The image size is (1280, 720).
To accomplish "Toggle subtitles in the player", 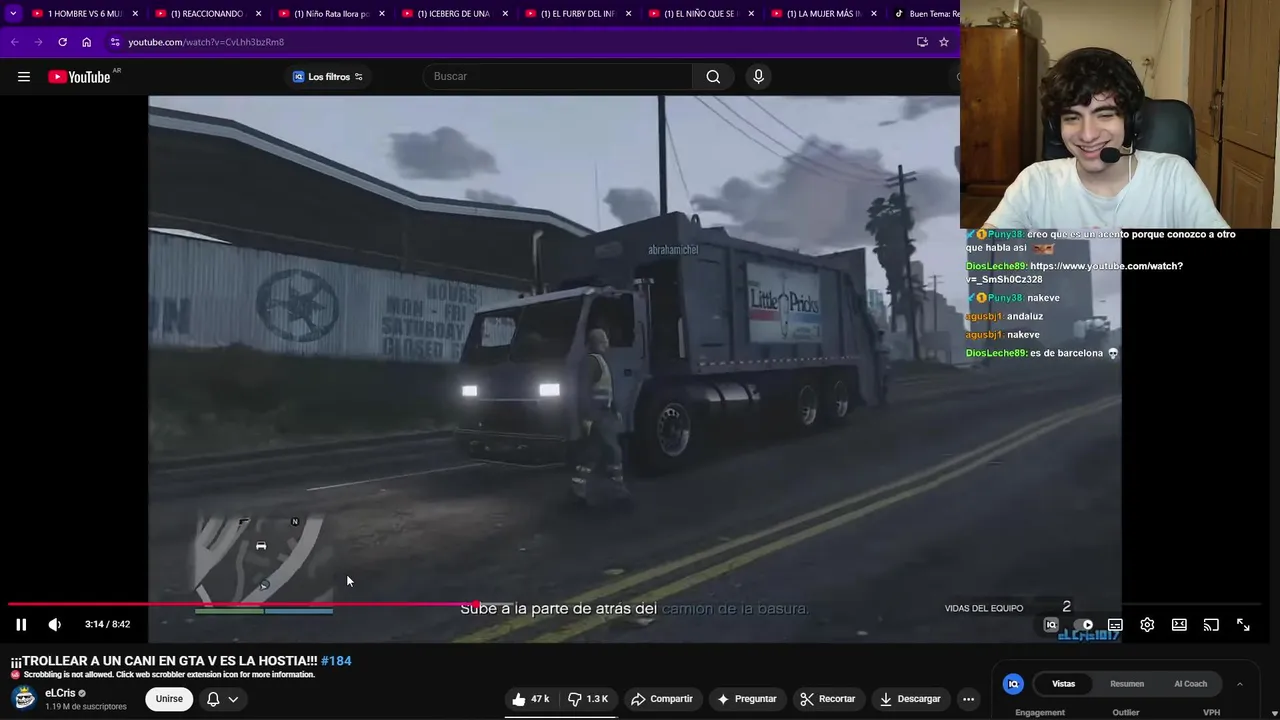I will (x=1115, y=625).
